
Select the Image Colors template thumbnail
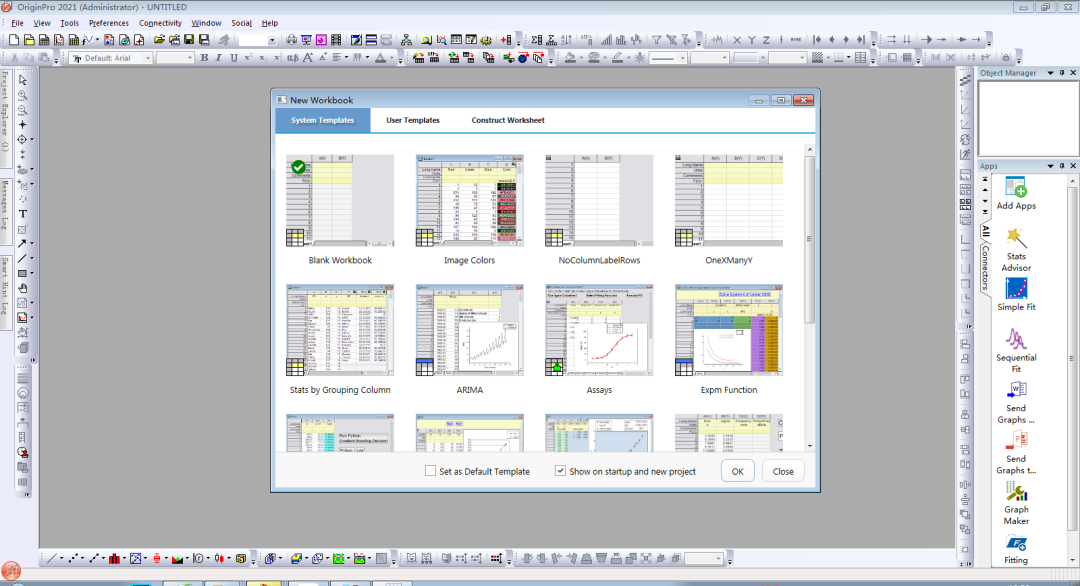click(470, 200)
